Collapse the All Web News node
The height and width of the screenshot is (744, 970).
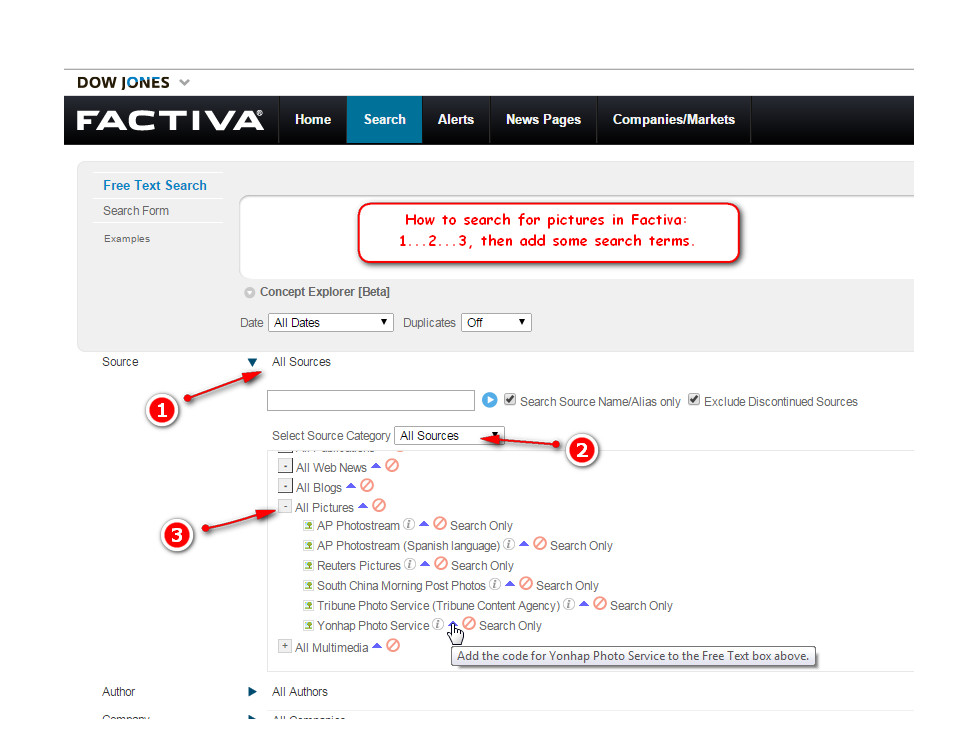point(285,466)
